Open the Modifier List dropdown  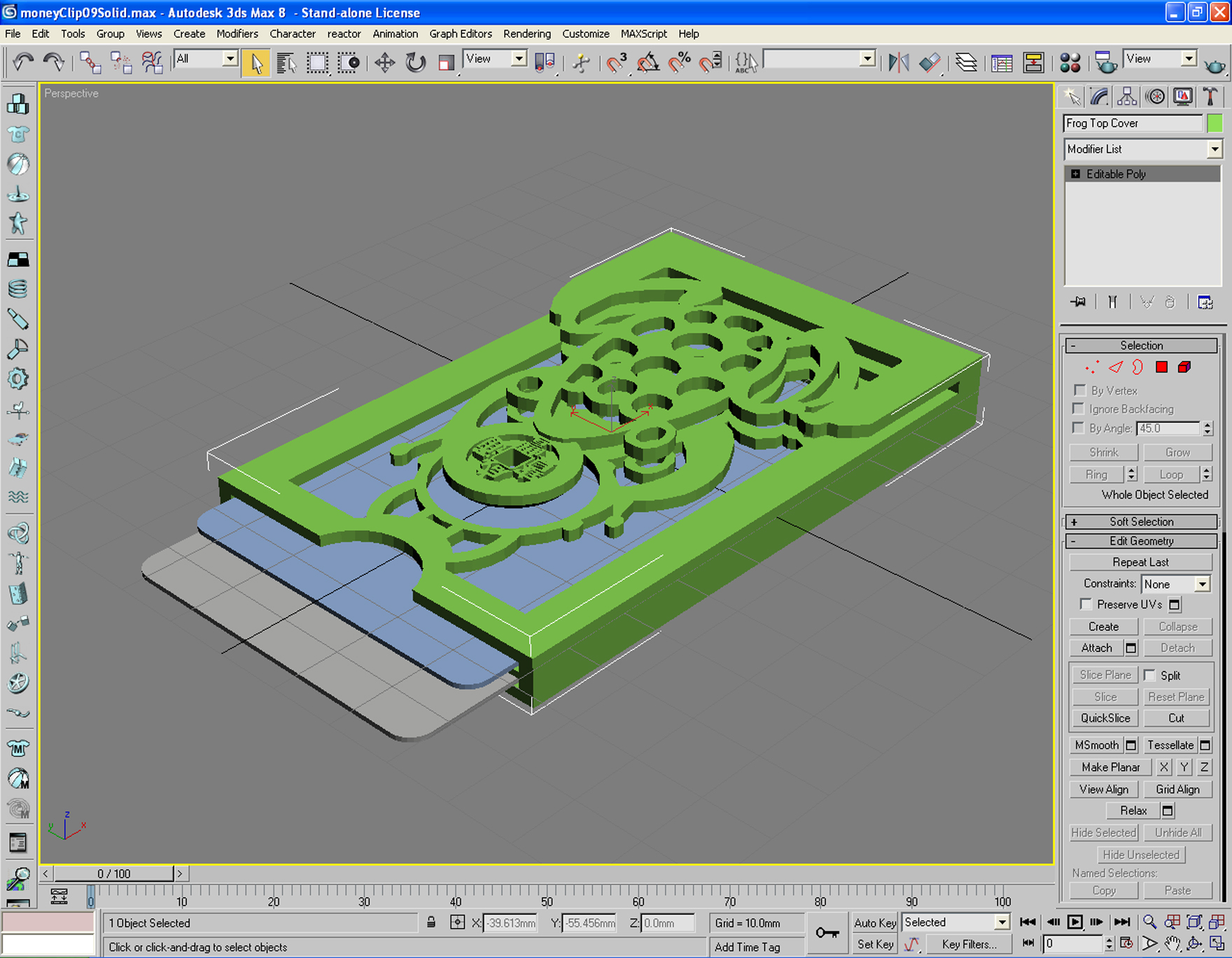point(1142,149)
